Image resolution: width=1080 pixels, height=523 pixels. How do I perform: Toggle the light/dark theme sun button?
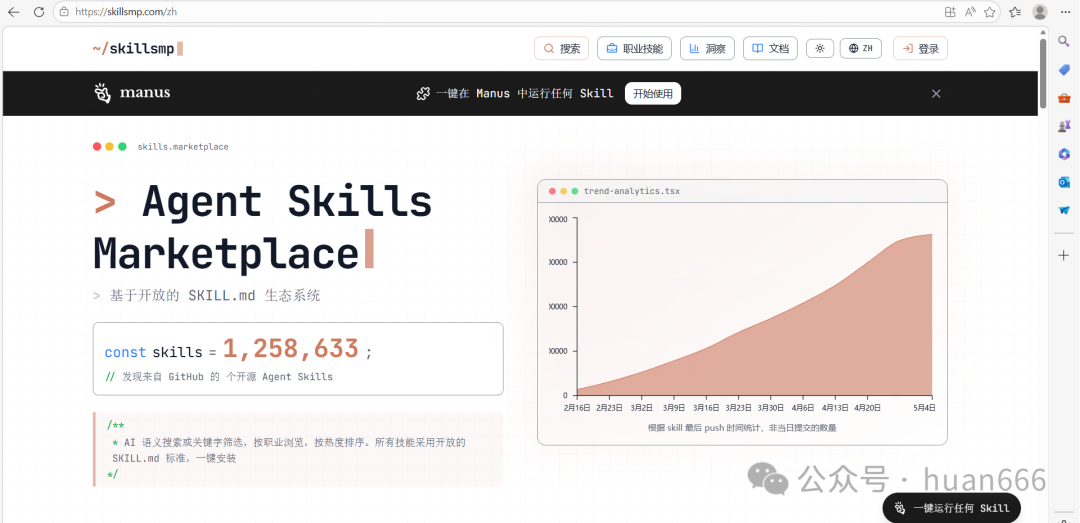click(820, 48)
